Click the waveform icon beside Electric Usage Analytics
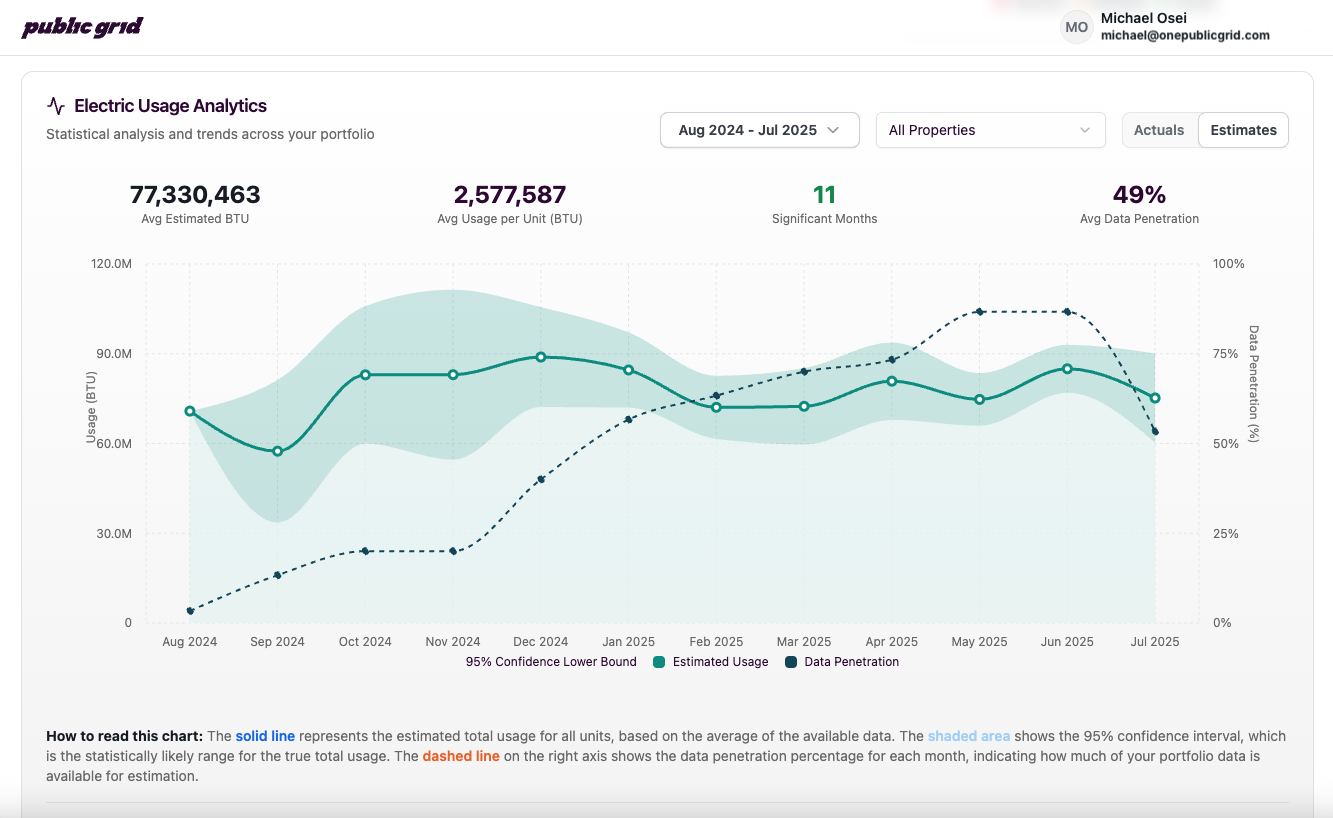The width and height of the screenshot is (1333, 818). pos(55,104)
